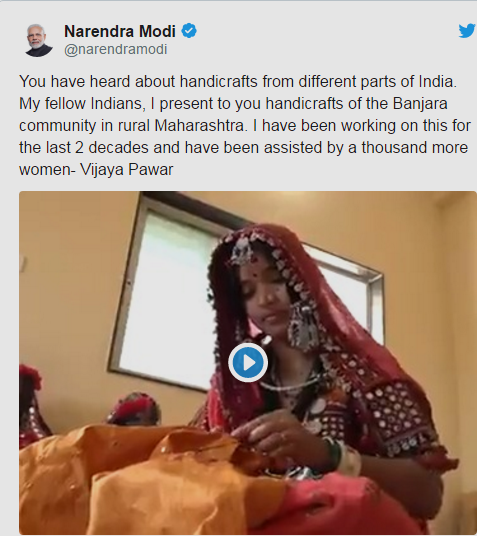Click the blue verified badge
The image size is (477, 541).
click(x=189, y=31)
